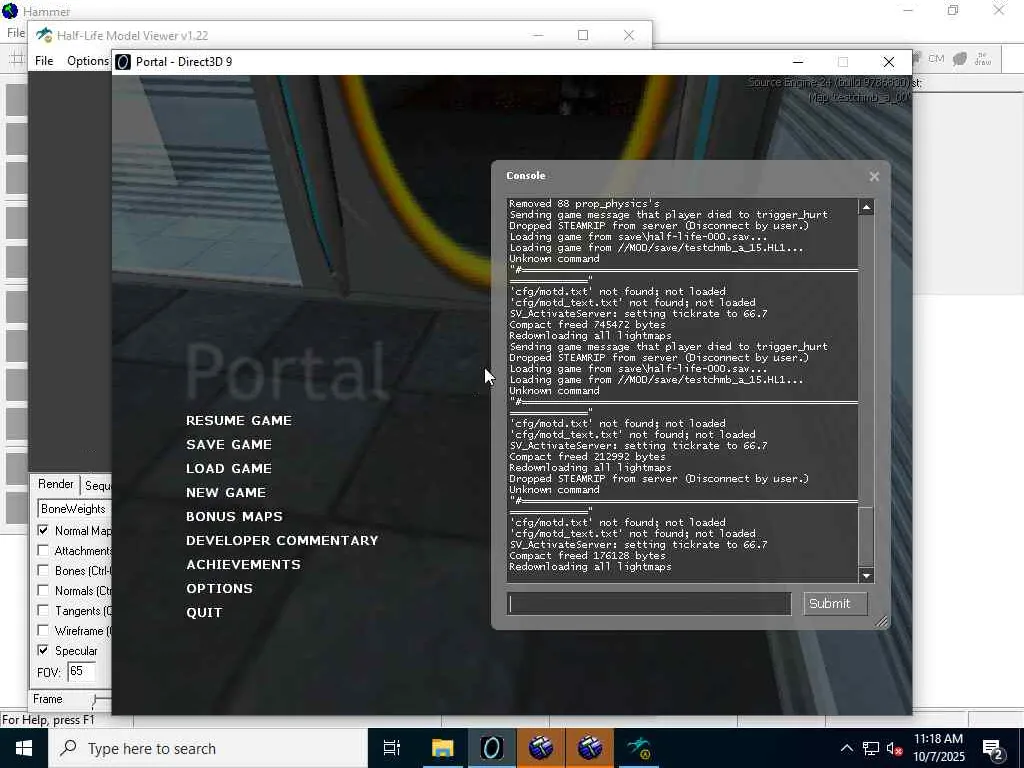
Task: Enable the Wireframe checkbox
Action: point(43,631)
